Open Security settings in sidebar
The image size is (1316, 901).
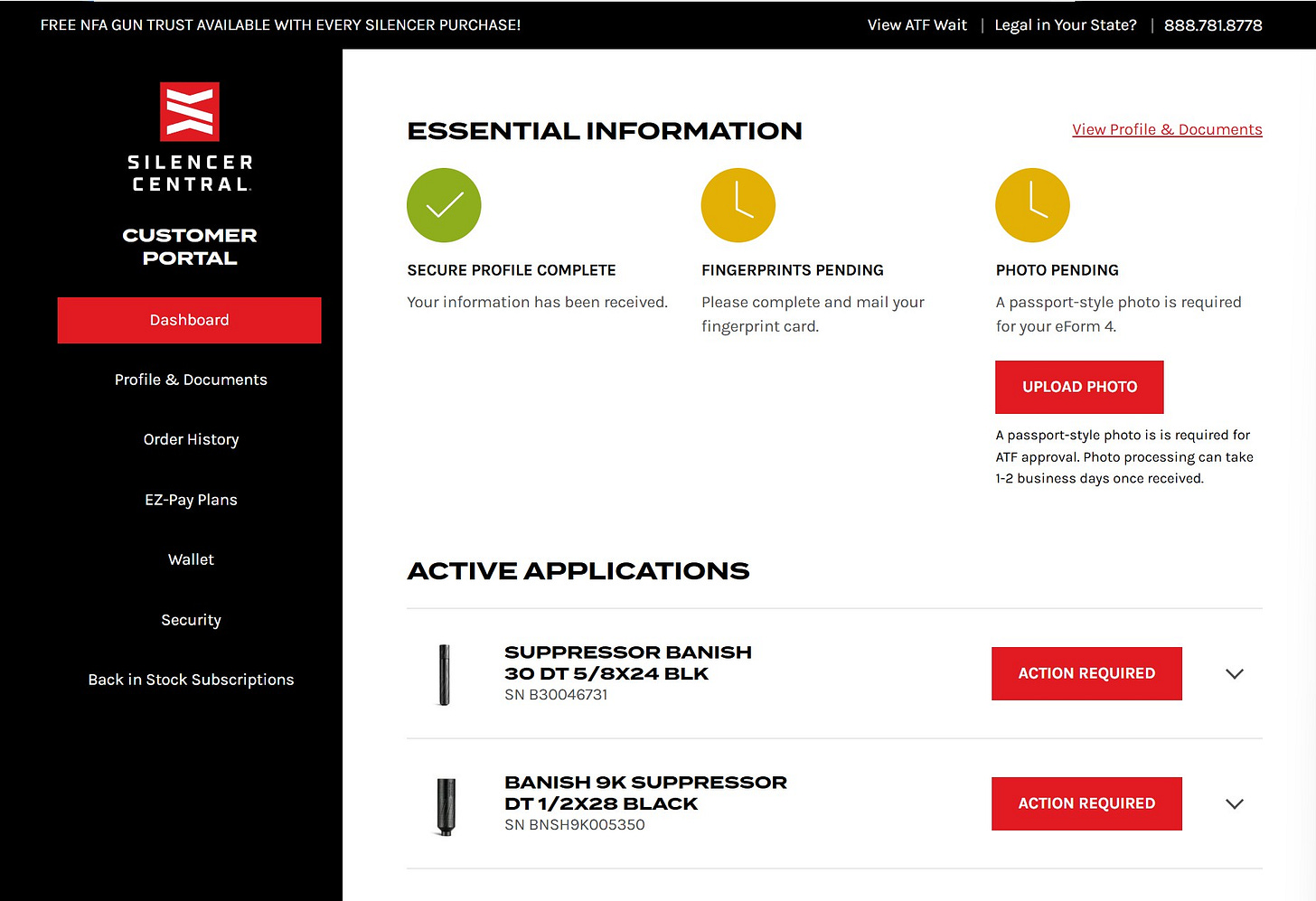[x=191, y=620]
